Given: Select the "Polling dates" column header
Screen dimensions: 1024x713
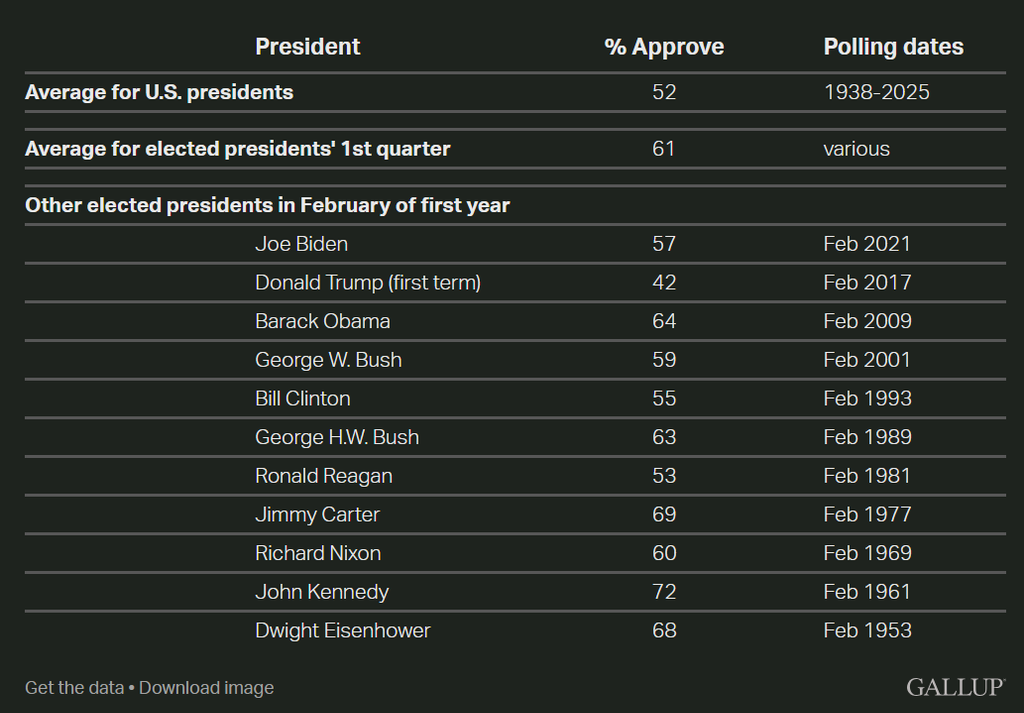Looking at the screenshot, I should pos(894,47).
